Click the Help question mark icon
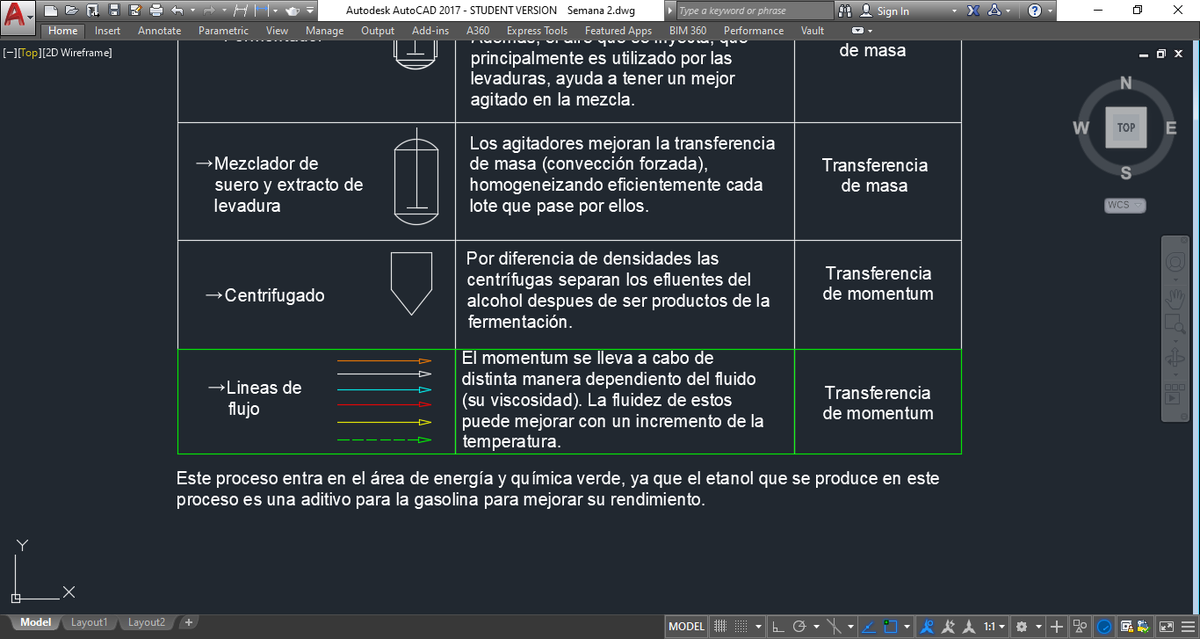 pyautogui.click(x=1035, y=11)
